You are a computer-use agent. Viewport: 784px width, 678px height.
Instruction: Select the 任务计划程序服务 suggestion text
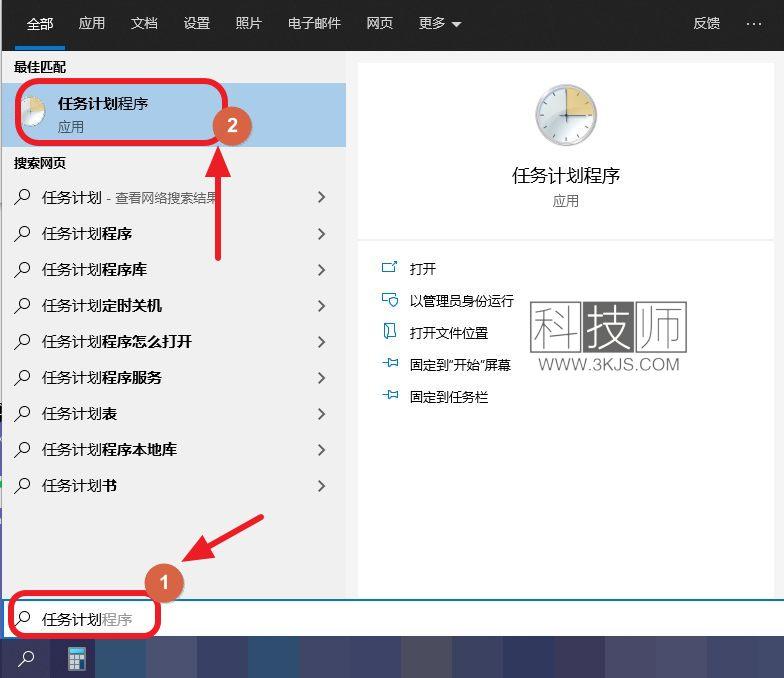coord(102,378)
